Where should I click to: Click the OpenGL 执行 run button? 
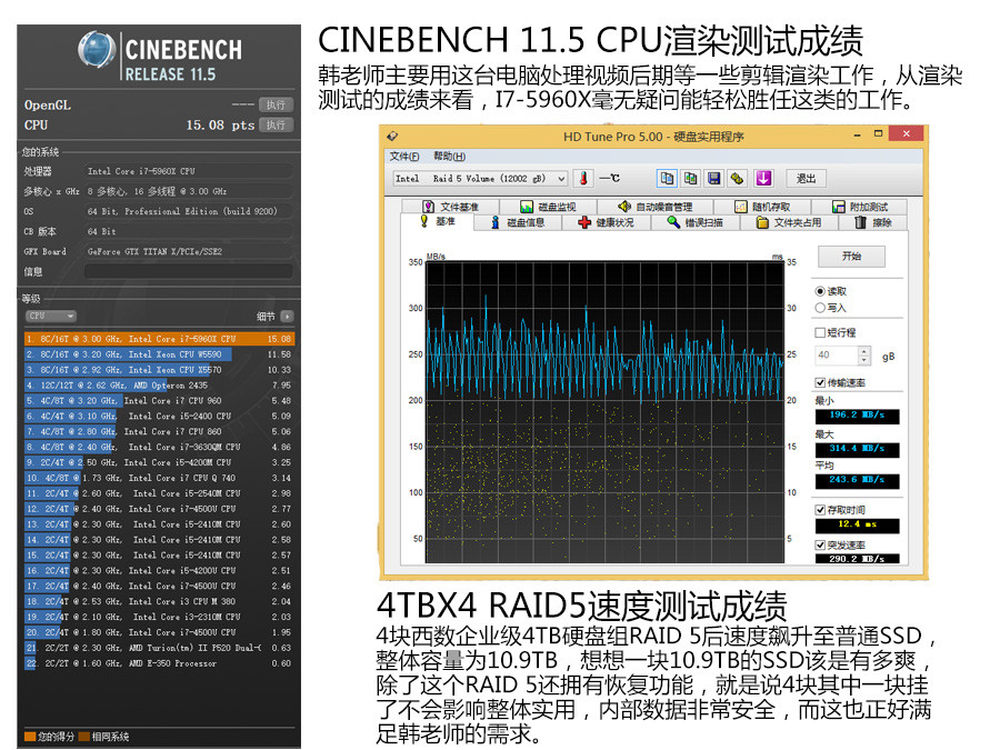[x=276, y=105]
